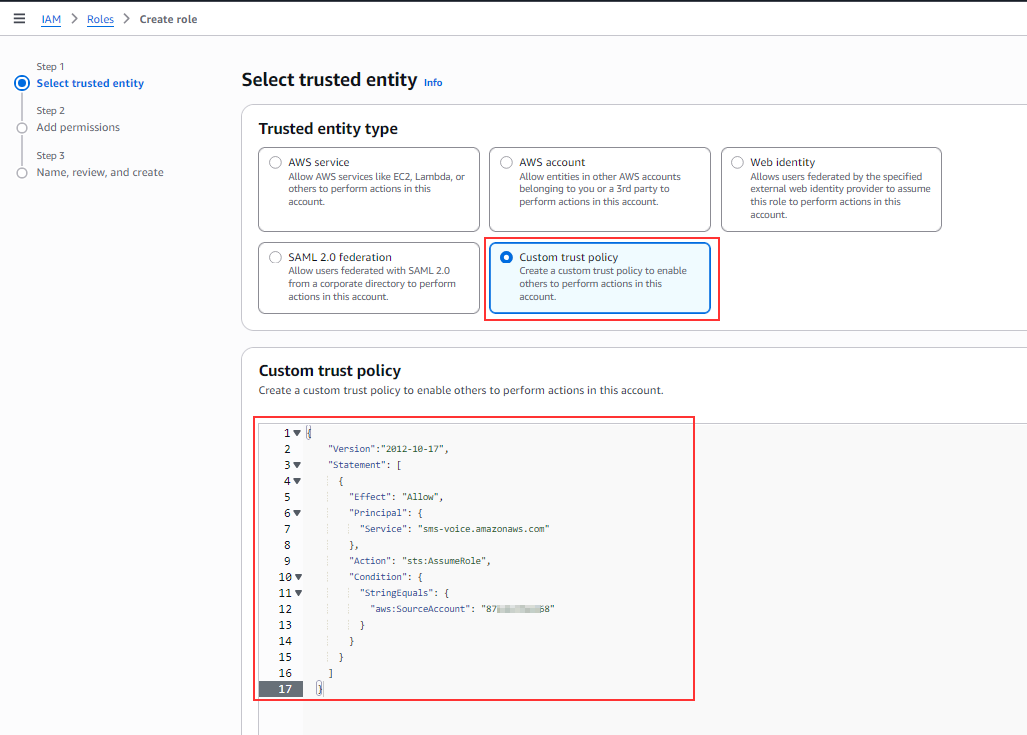Collapse the Statement array on line 3

click(297, 465)
